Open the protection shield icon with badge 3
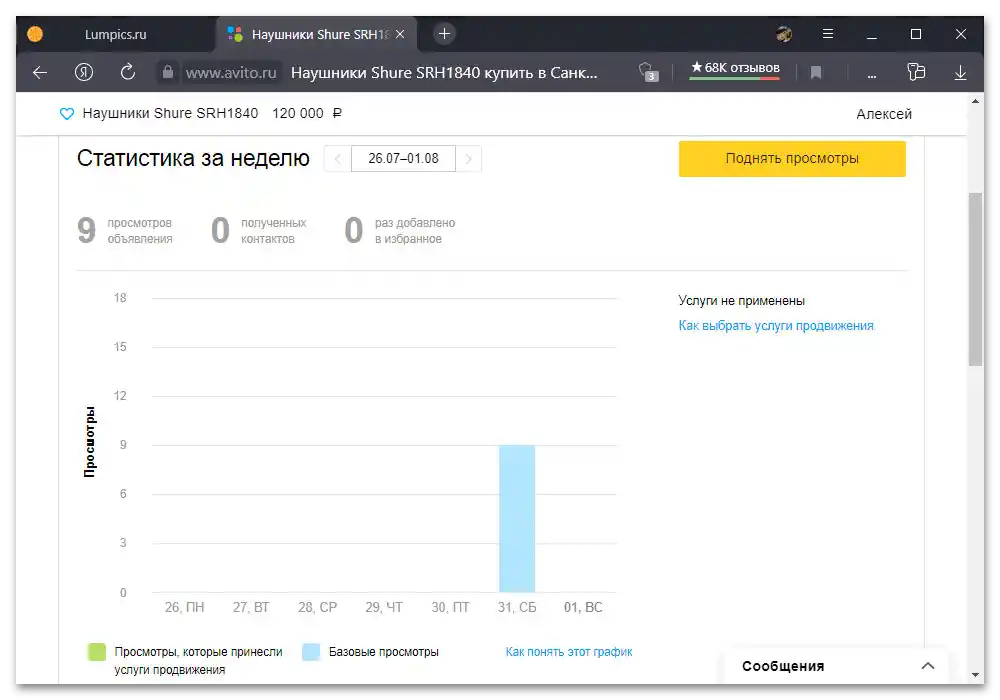This screenshot has height=700, width=1000. click(648, 72)
